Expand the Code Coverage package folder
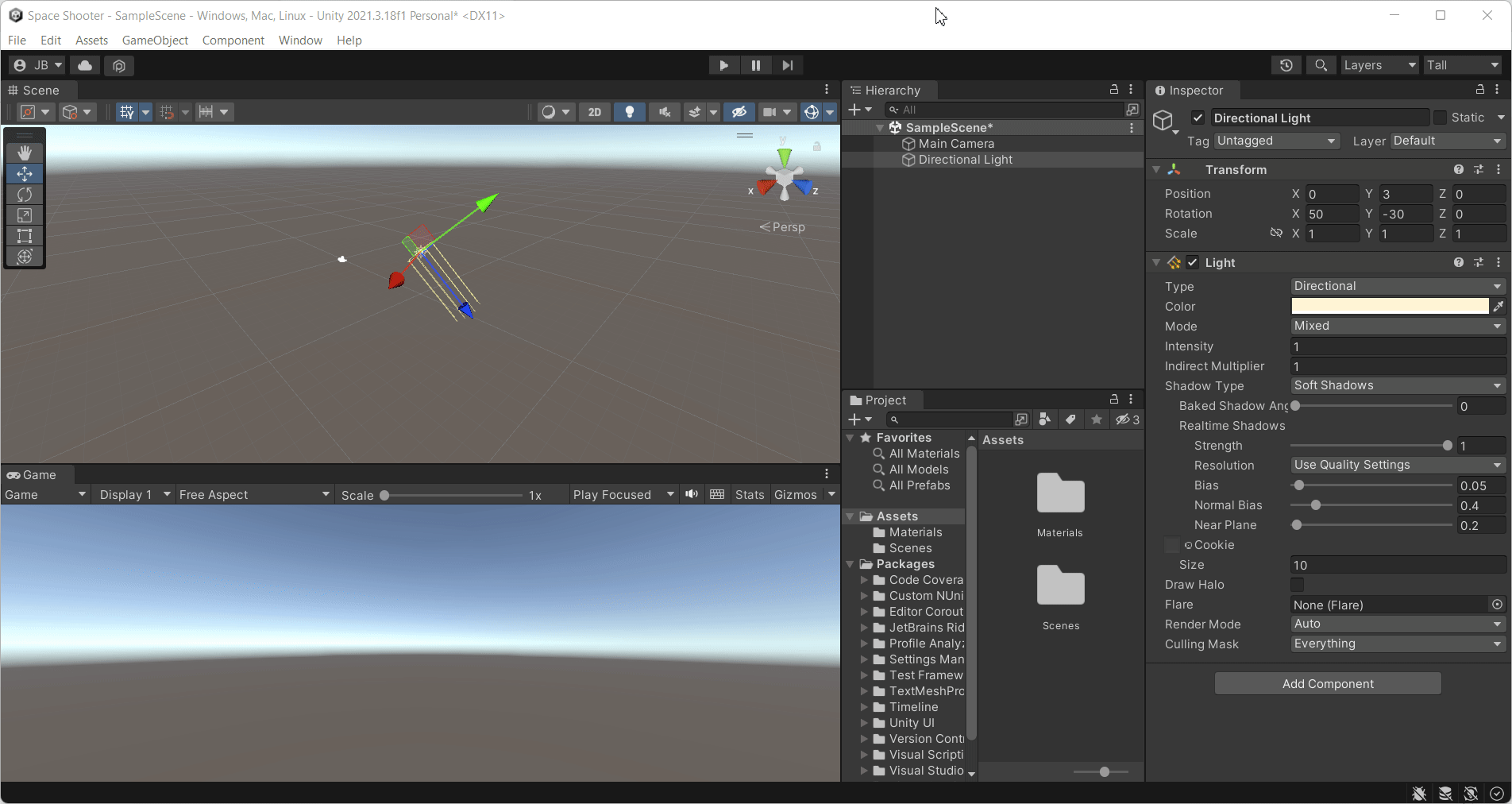Viewport: 1512px width, 804px height. (864, 580)
